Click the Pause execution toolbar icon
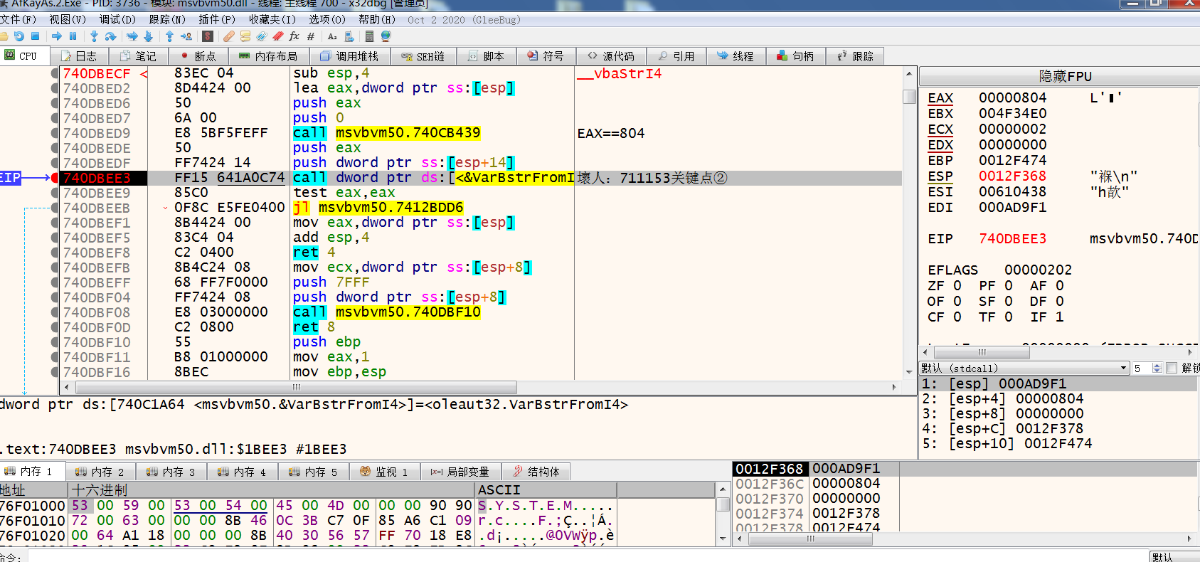This screenshot has width=1200, height=562. (x=73, y=36)
